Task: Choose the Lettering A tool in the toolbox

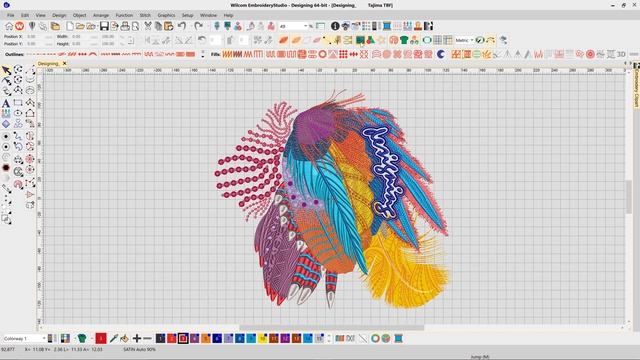Action: [6, 103]
